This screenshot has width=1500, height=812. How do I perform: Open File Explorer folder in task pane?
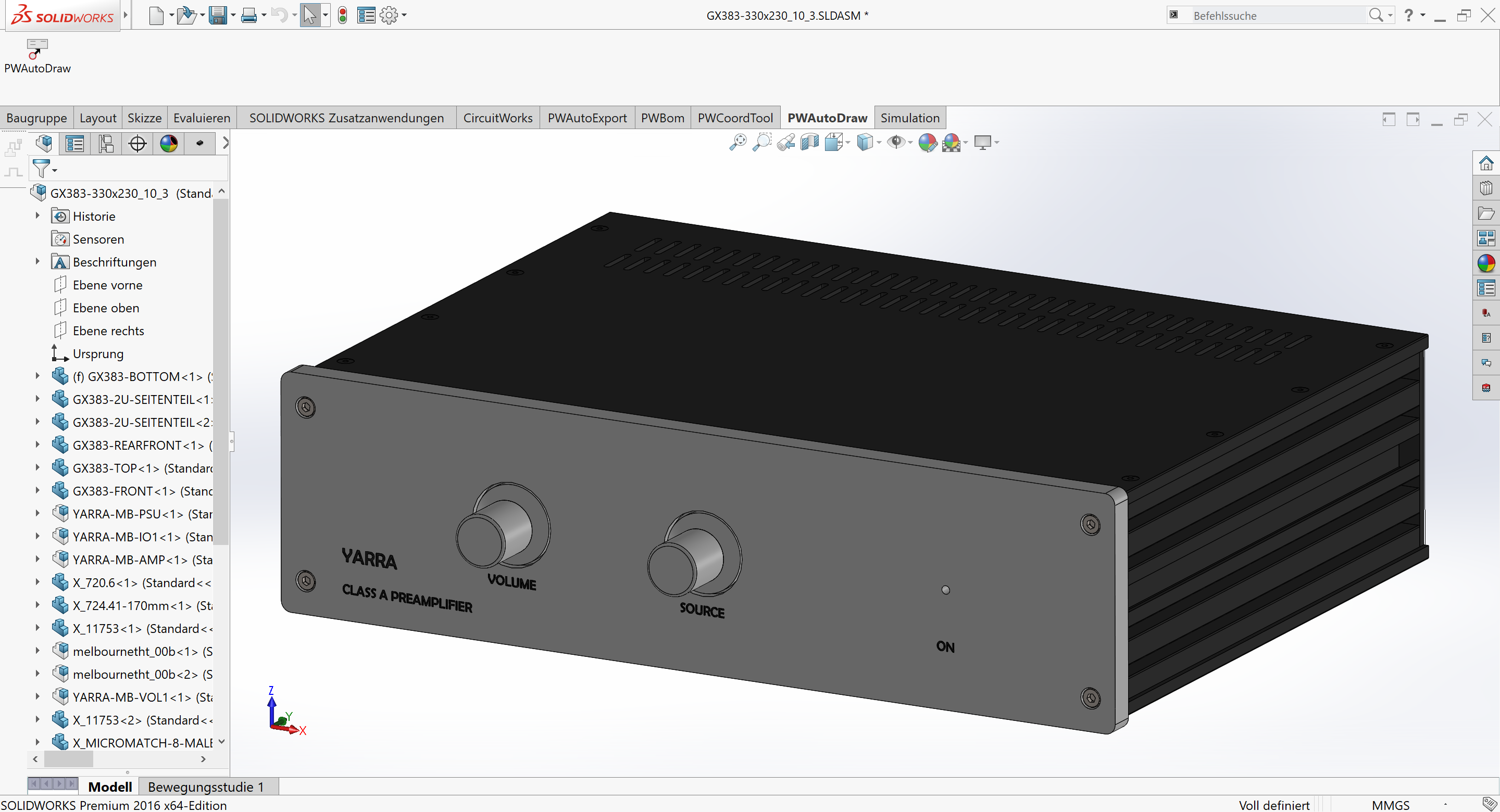1486,213
